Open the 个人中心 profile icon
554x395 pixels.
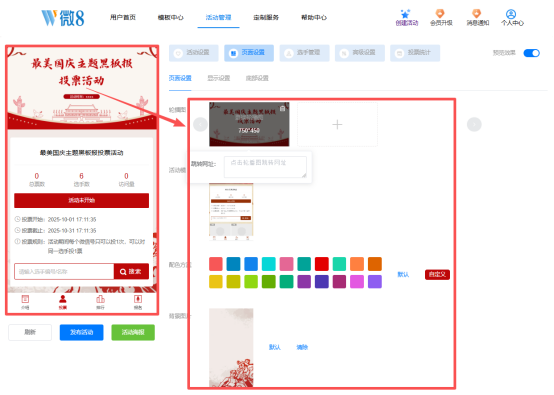[x=511, y=14]
